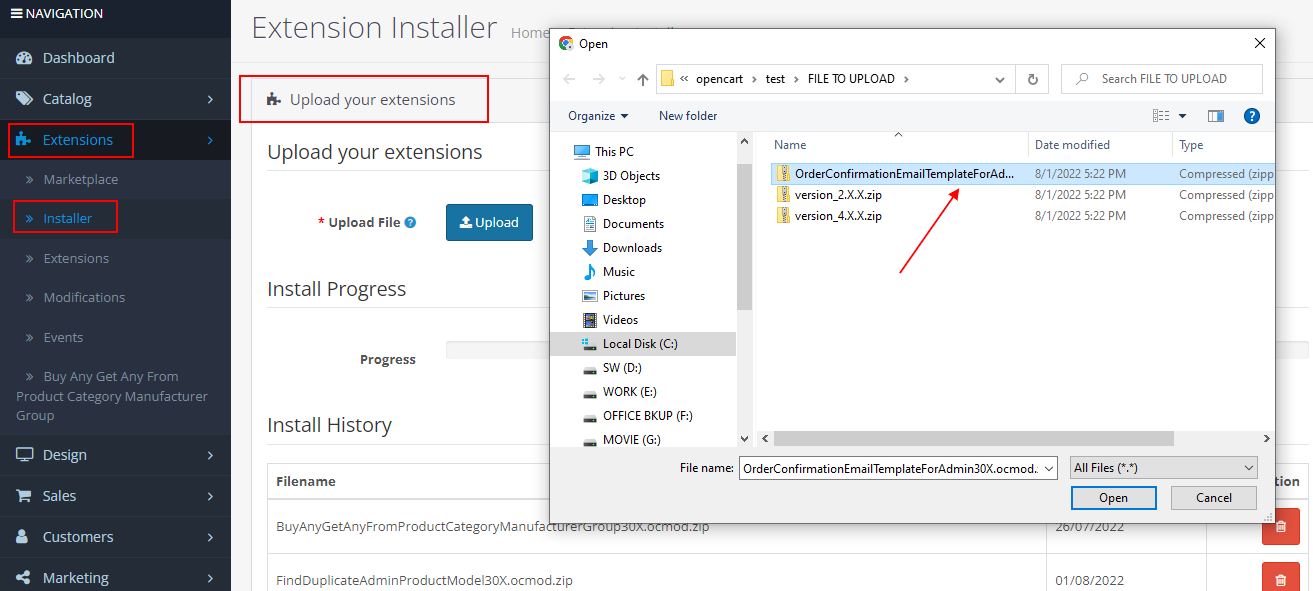Go up one folder level arrow
1313x591 pixels.
[x=643, y=79]
